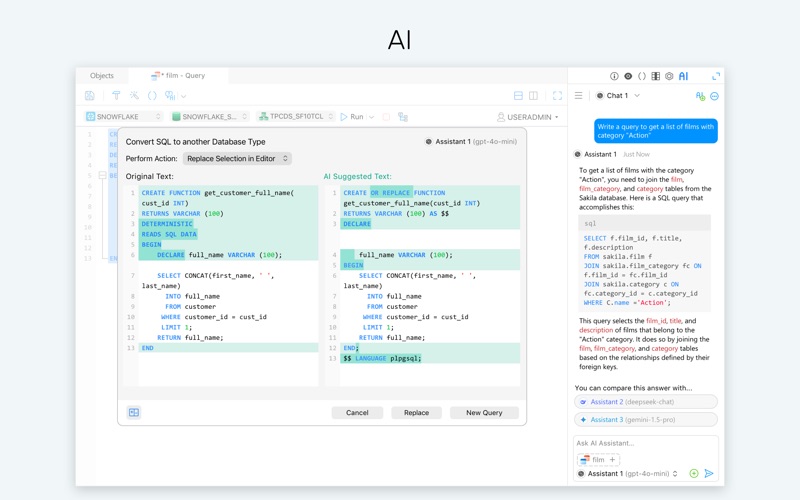
Task: Click the Explain query icon
Action: coord(403,117)
